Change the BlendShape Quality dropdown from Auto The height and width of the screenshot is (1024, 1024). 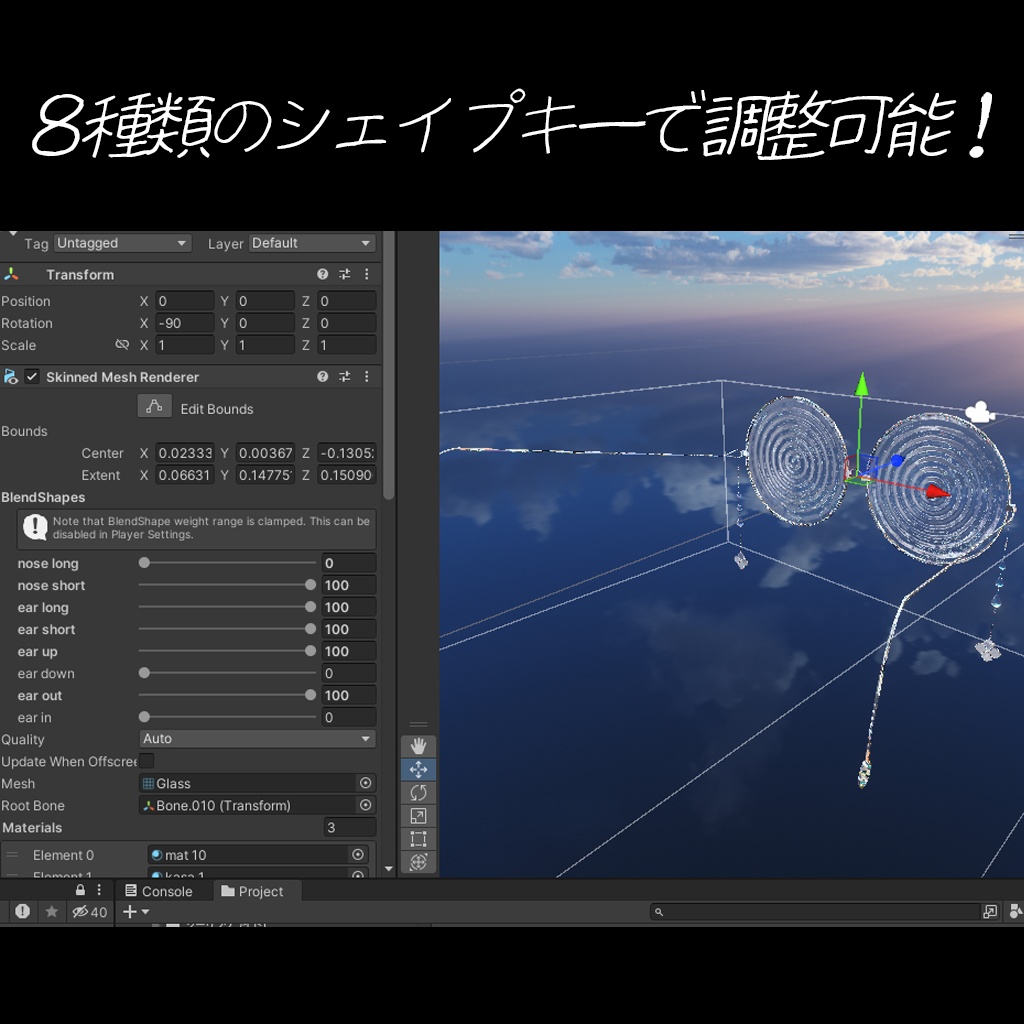click(x=257, y=739)
